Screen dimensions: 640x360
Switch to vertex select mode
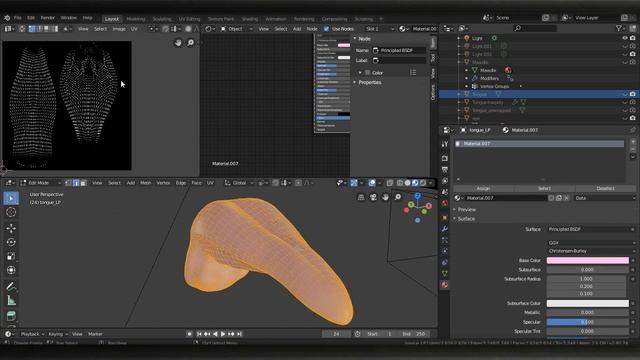pyautogui.click(x=68, y=183)
